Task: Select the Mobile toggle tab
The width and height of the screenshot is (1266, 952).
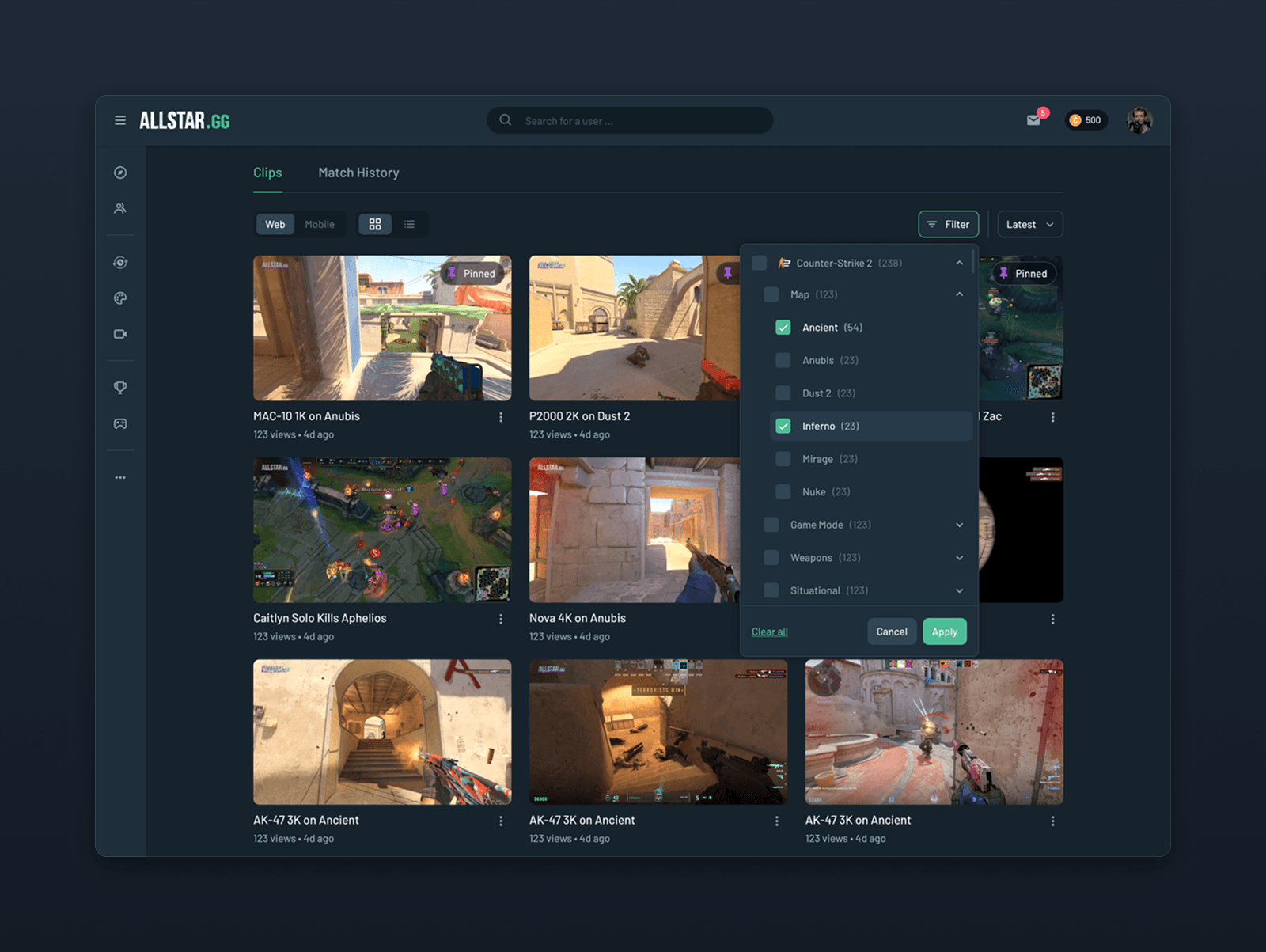Action: [320, 224]
